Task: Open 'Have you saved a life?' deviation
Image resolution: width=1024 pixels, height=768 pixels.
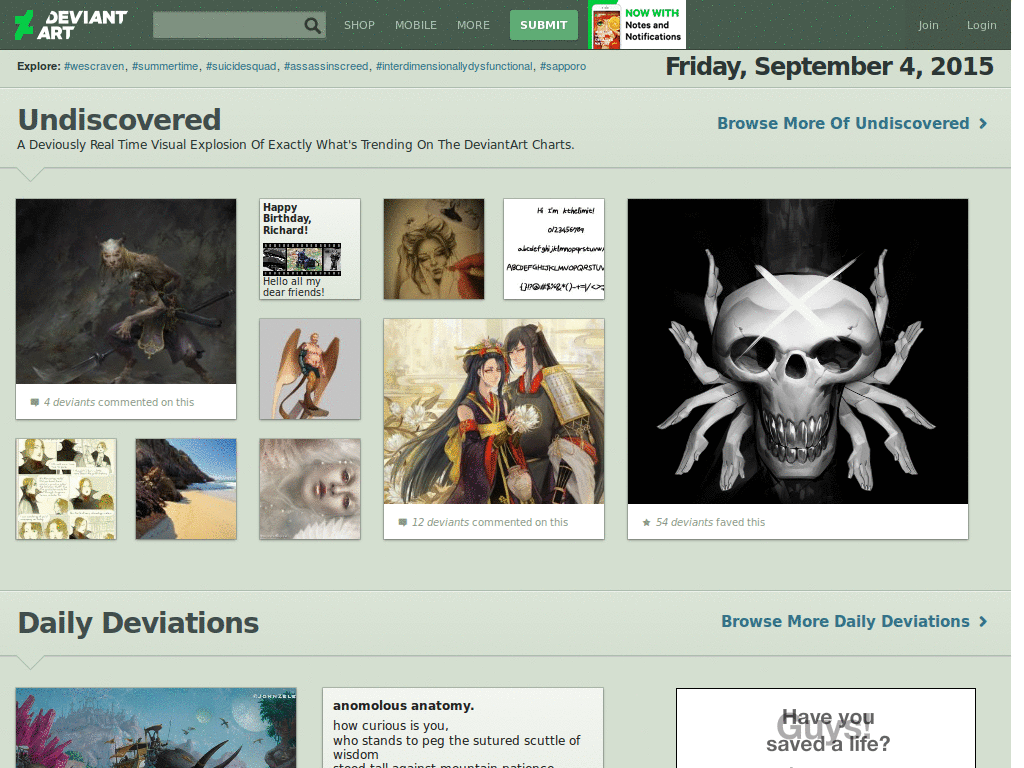Action: click(825, 728)
